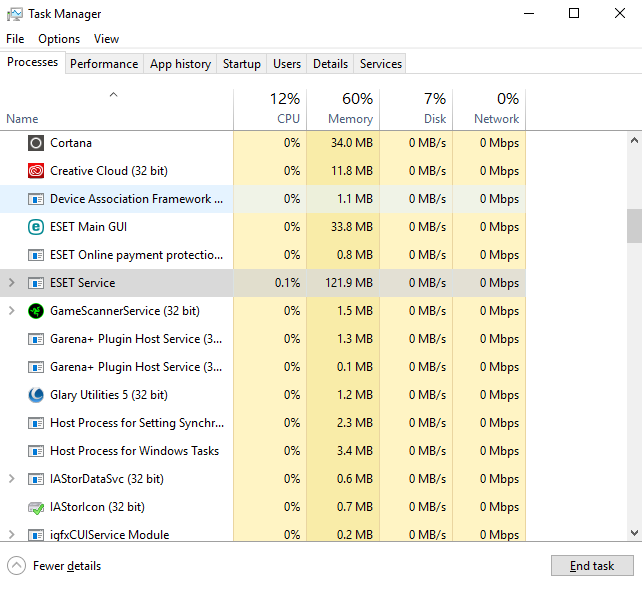The height and width of the screenshot is (589, 642).
Task: Select ESET Online payment protection row name
Action: coord(136,255)
